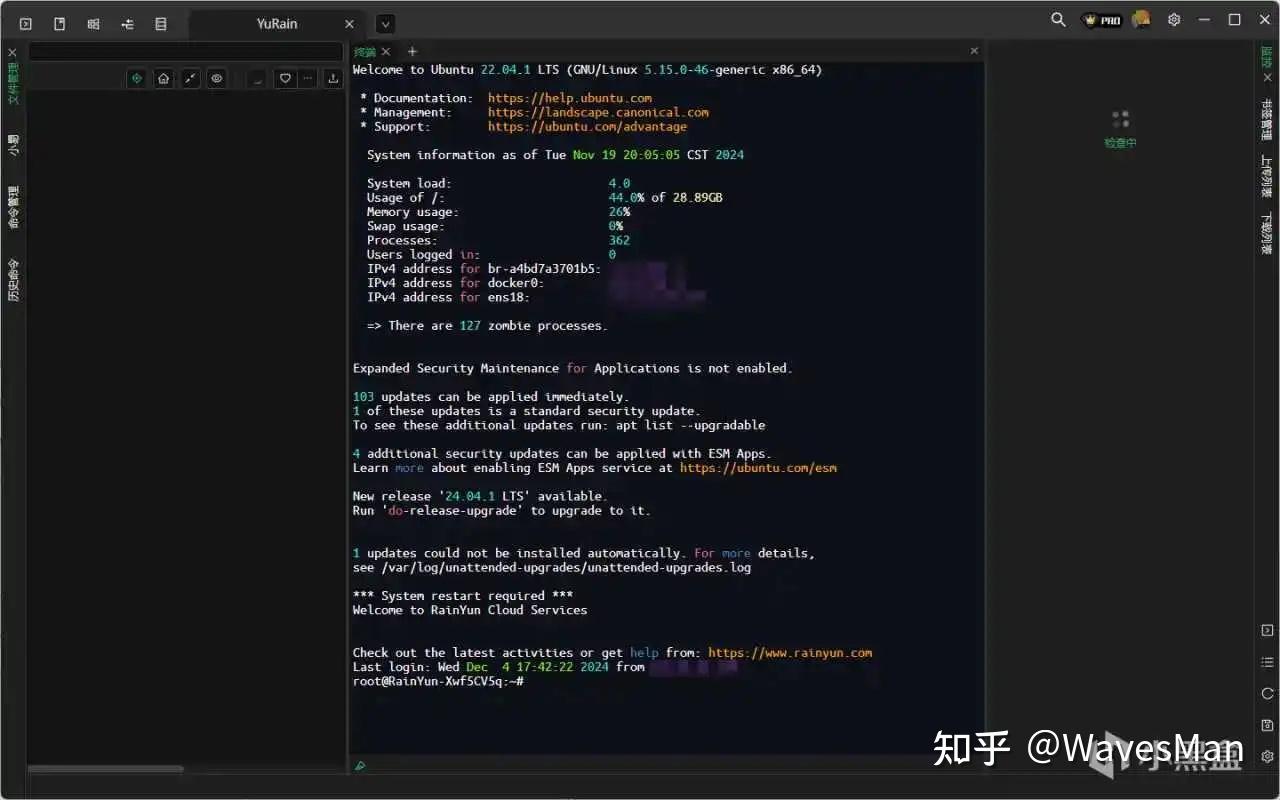
Task: Open the 历史命令 side tab
Action: pos(13,280)
